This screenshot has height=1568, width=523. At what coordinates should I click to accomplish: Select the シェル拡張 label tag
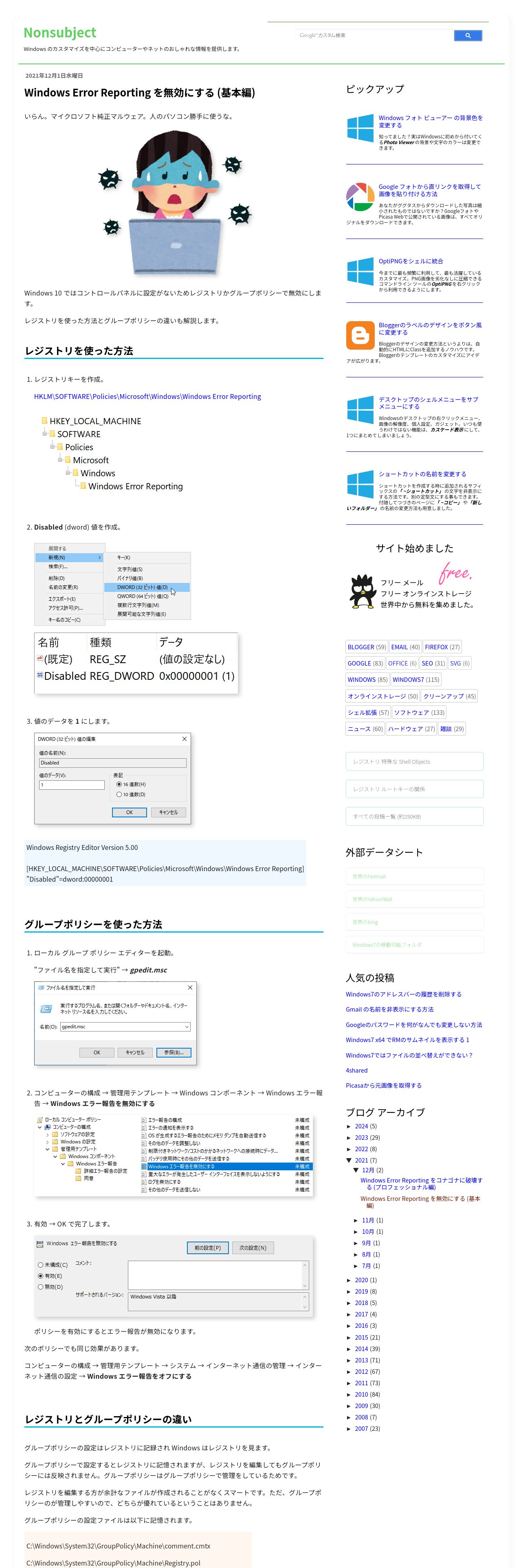368,712
